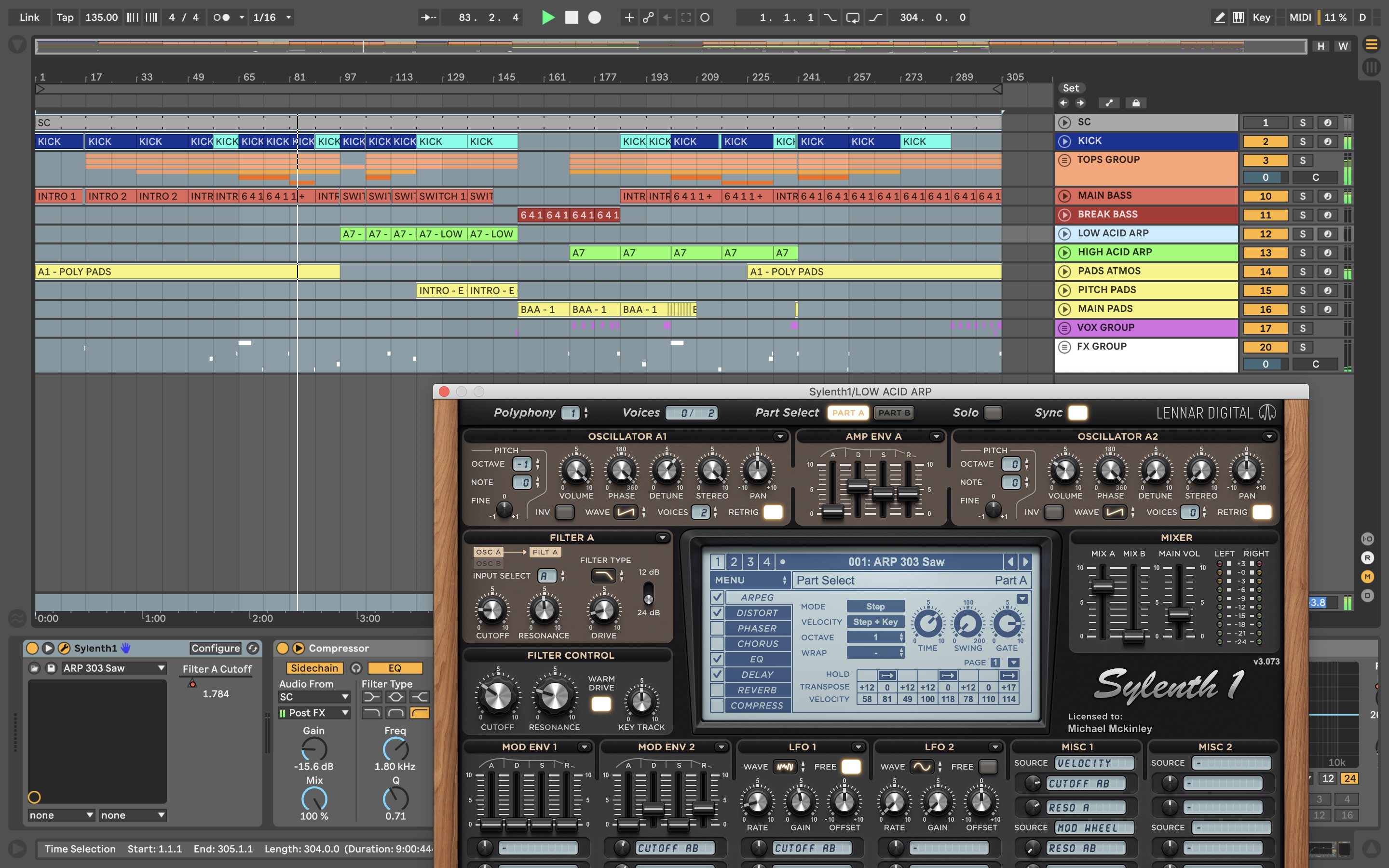Screen dimensions: 1389x868
Task: Open the Sidechain tab in Compressor
Action: (314, 668)
